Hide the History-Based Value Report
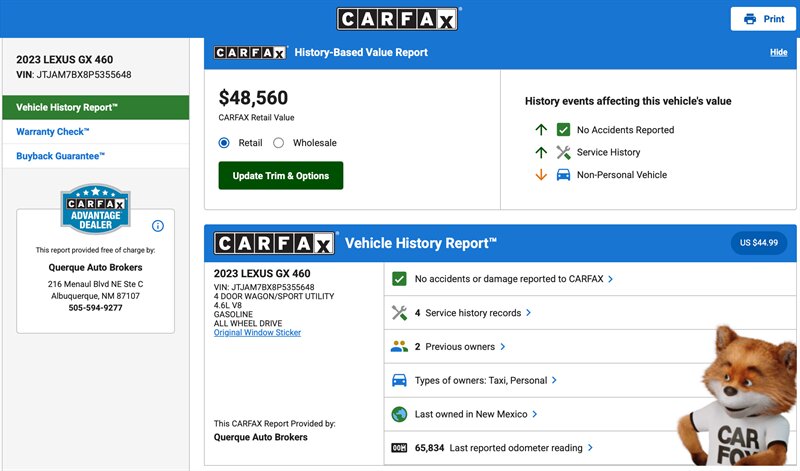 (x=778, y=52)
